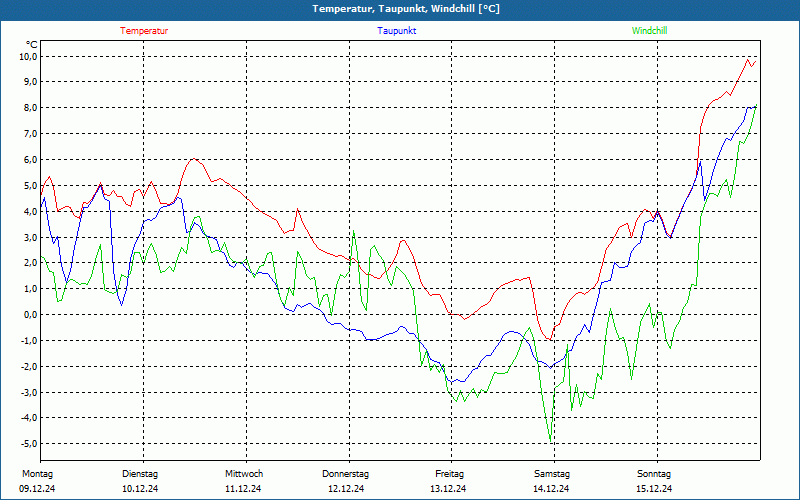
Task: Click the 7,0 y-axis value
Action: 30,134
